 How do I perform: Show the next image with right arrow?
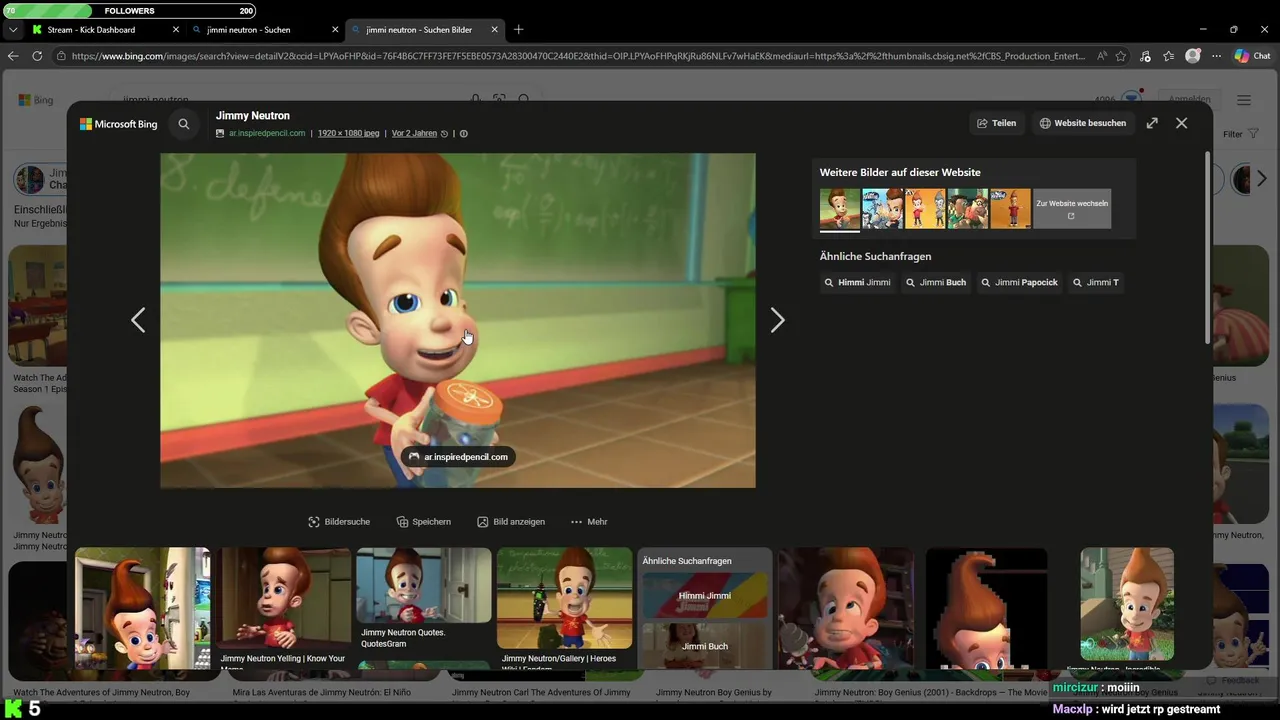pyautogui.click(x=777, y=320)
